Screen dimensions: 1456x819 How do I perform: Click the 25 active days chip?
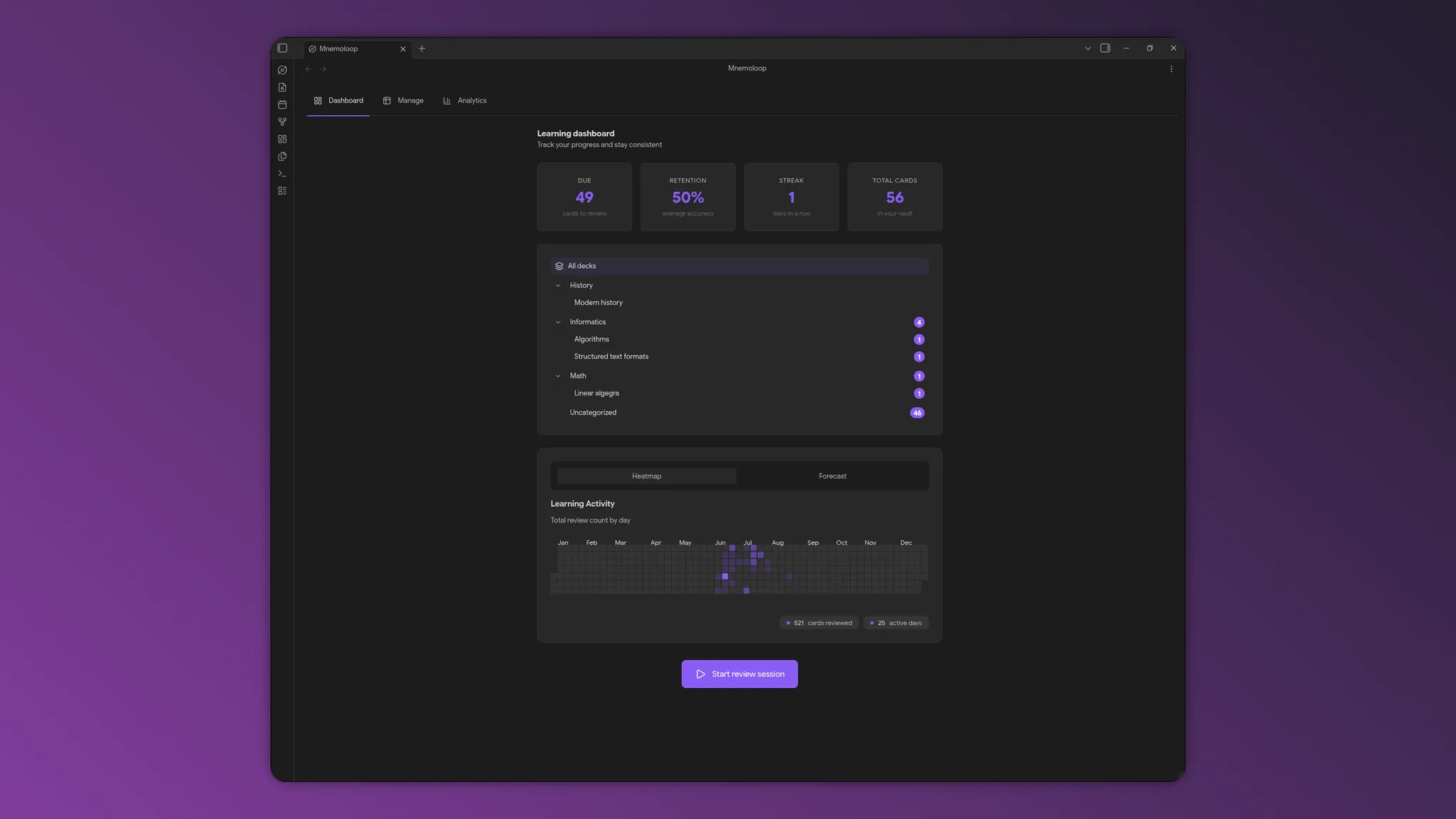pyautogui.click(x=896, y=623)
